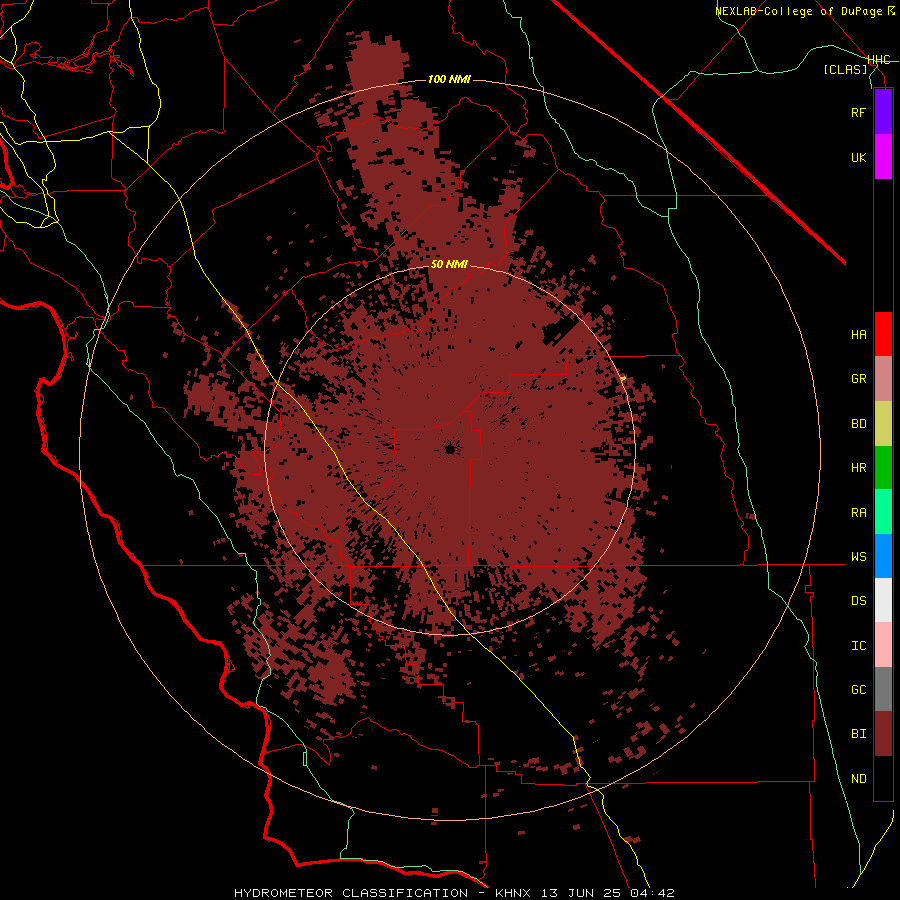Image resolution: width=900 pixels, height=900 pixels.
Task: Click the NEXLAB-College of DuPage credit text
Action: [x=804, y=11]
